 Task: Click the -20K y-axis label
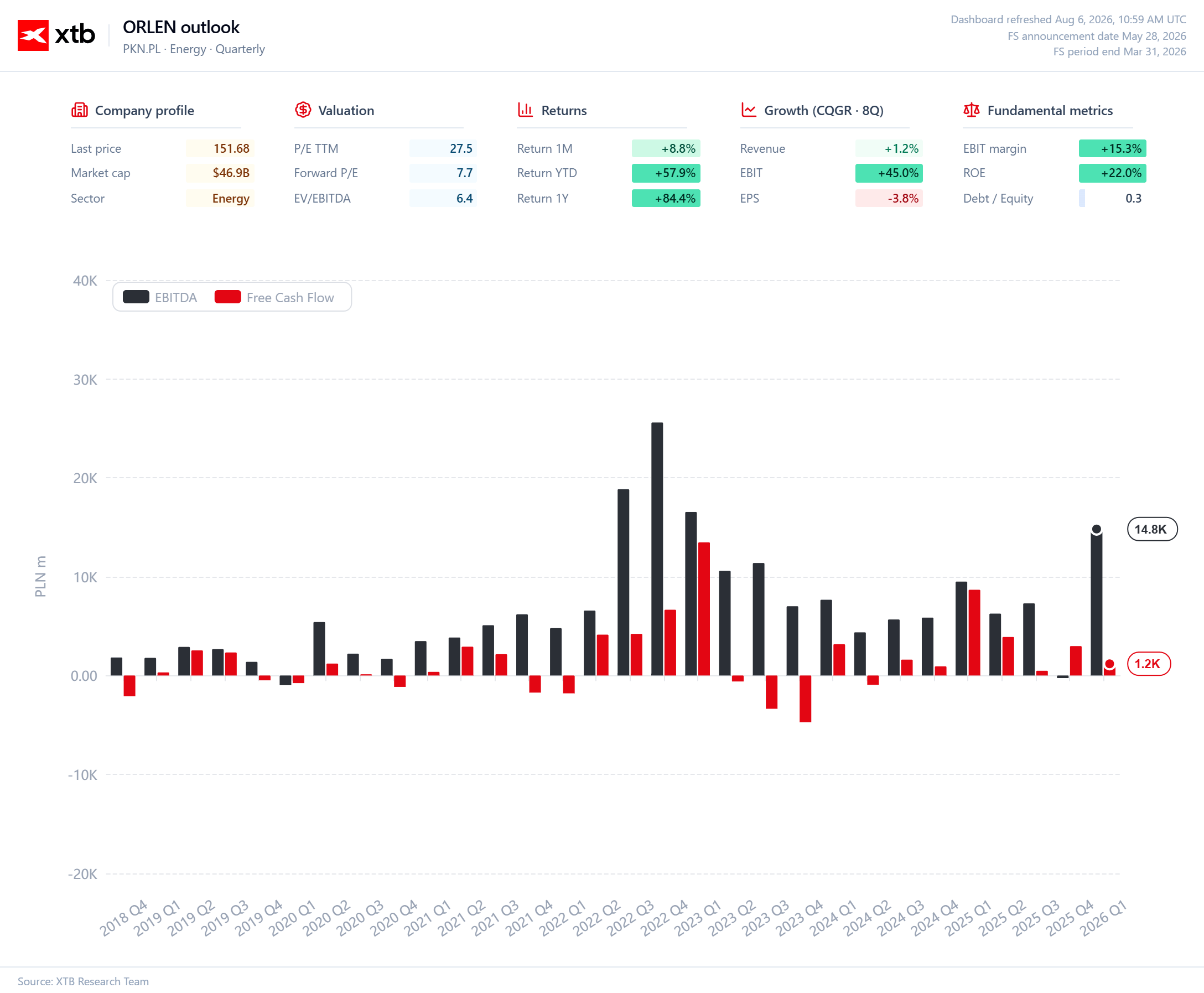[x=83, y=874]
